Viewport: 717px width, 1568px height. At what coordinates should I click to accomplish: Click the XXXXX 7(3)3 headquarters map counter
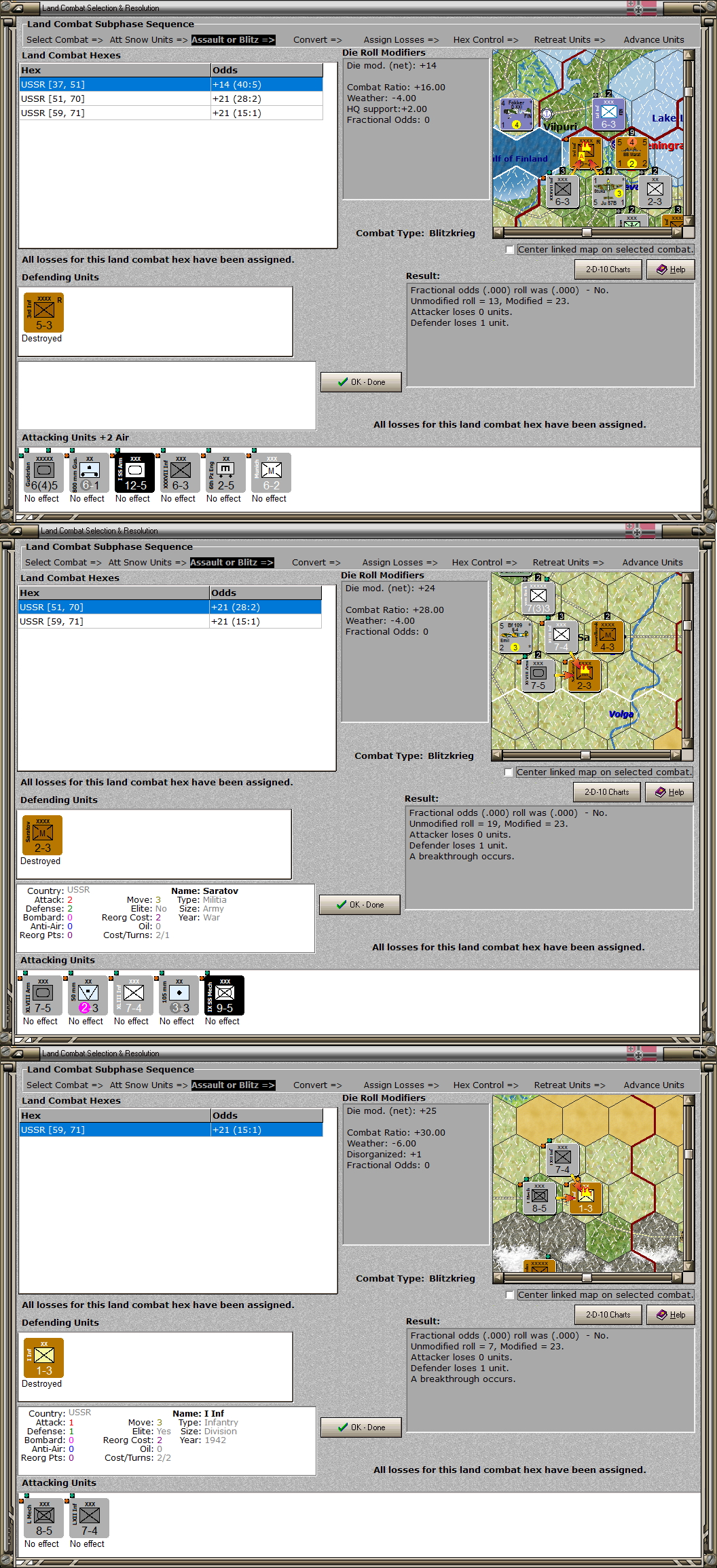pyautogui.click(x=538, y=598)
